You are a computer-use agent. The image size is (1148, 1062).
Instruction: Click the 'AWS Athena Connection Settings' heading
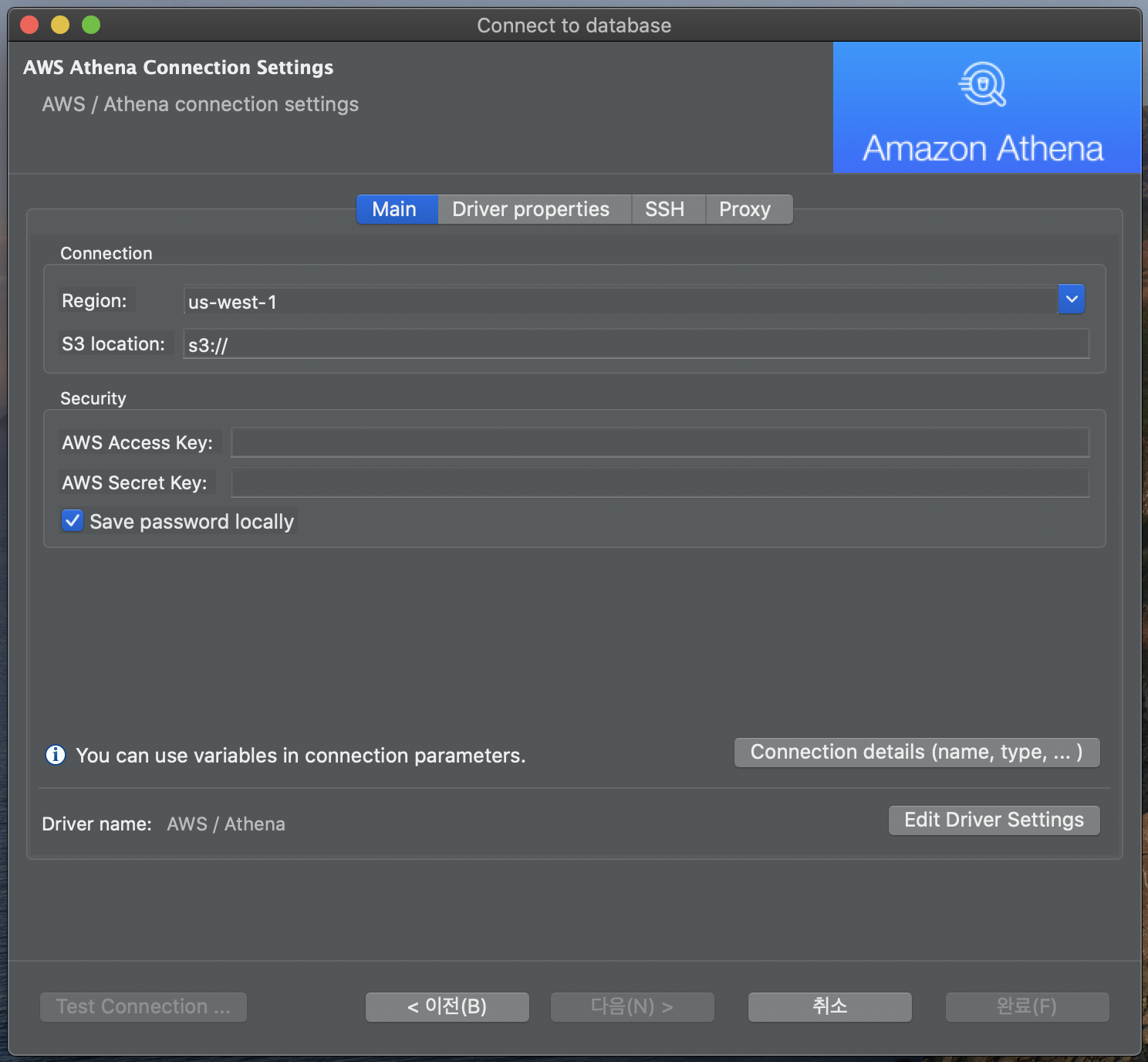[178, 68]
